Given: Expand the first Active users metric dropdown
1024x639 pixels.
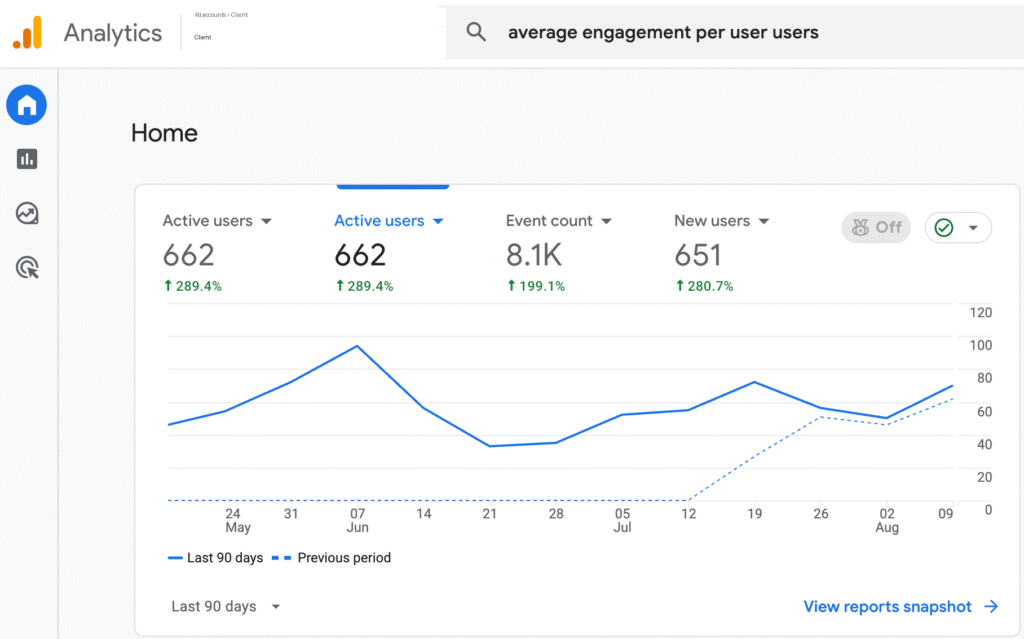Looking at the screenshot, I should pyautogui.click(x=266, y=221).
